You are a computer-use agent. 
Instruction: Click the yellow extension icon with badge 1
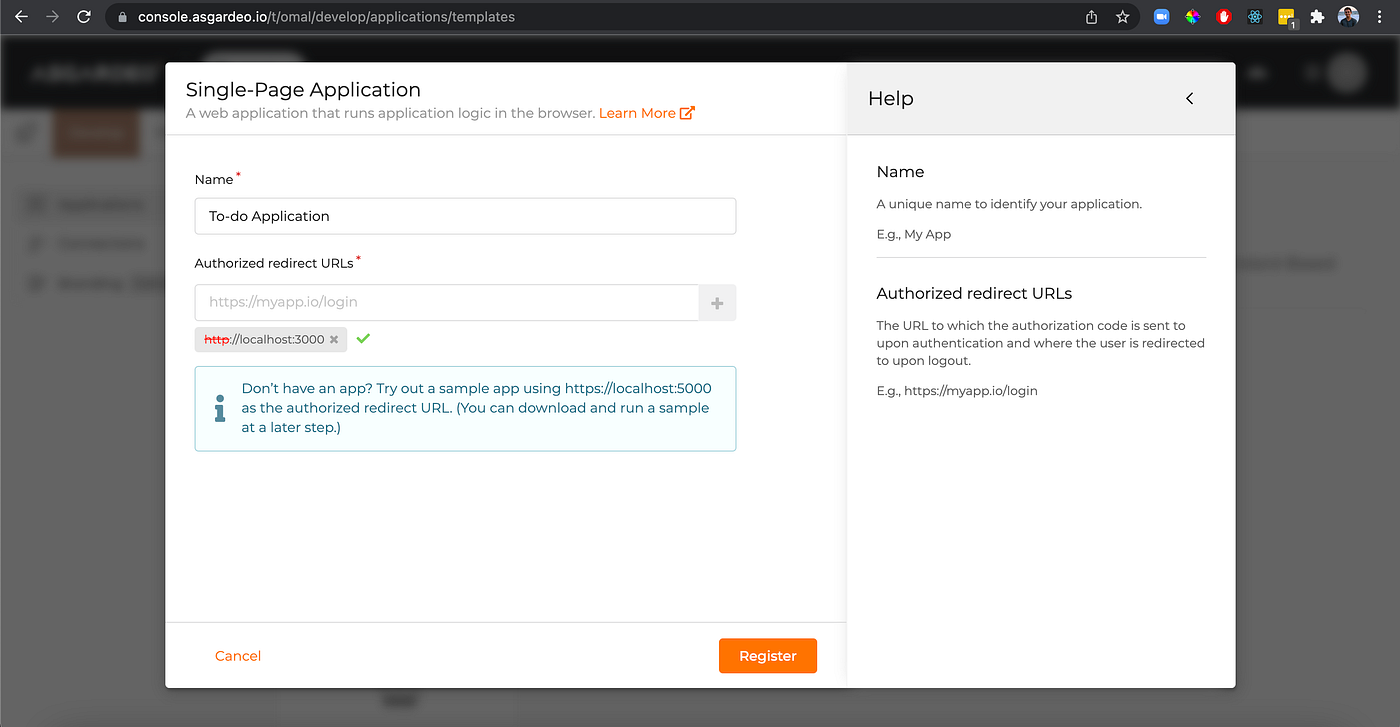1286,16
